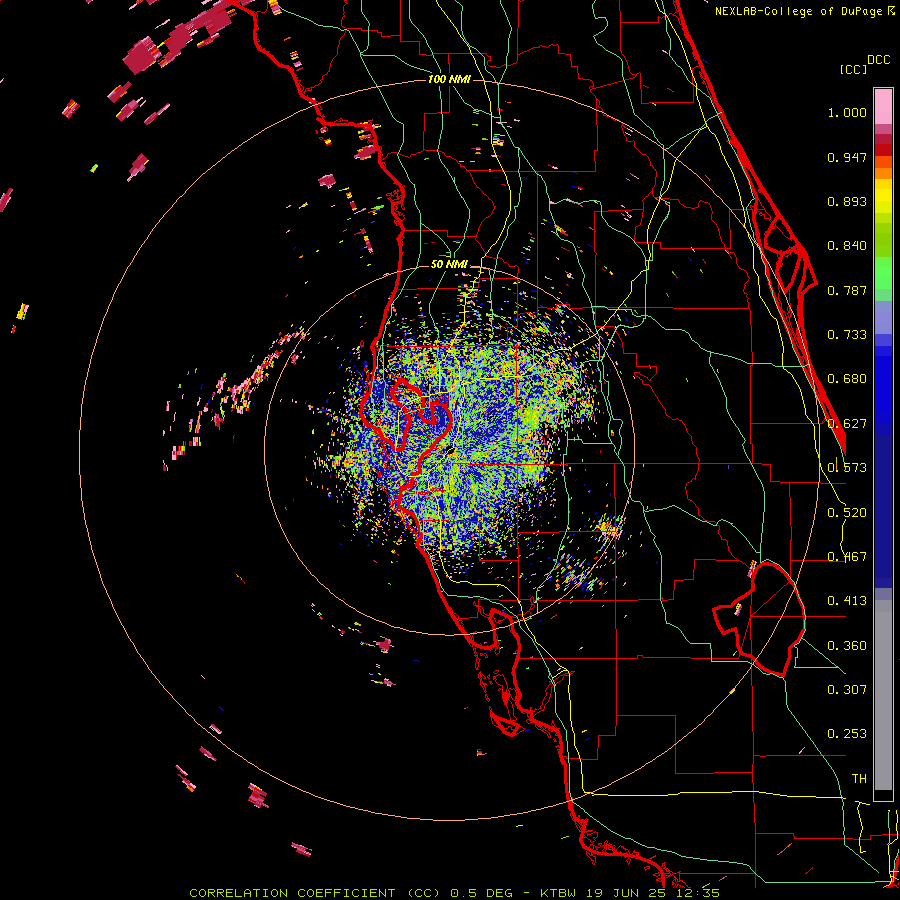The width and height of the screenshot is (900, 900).
Task: Click the 0.680 colorbar value
Action: tap(847, 379)
